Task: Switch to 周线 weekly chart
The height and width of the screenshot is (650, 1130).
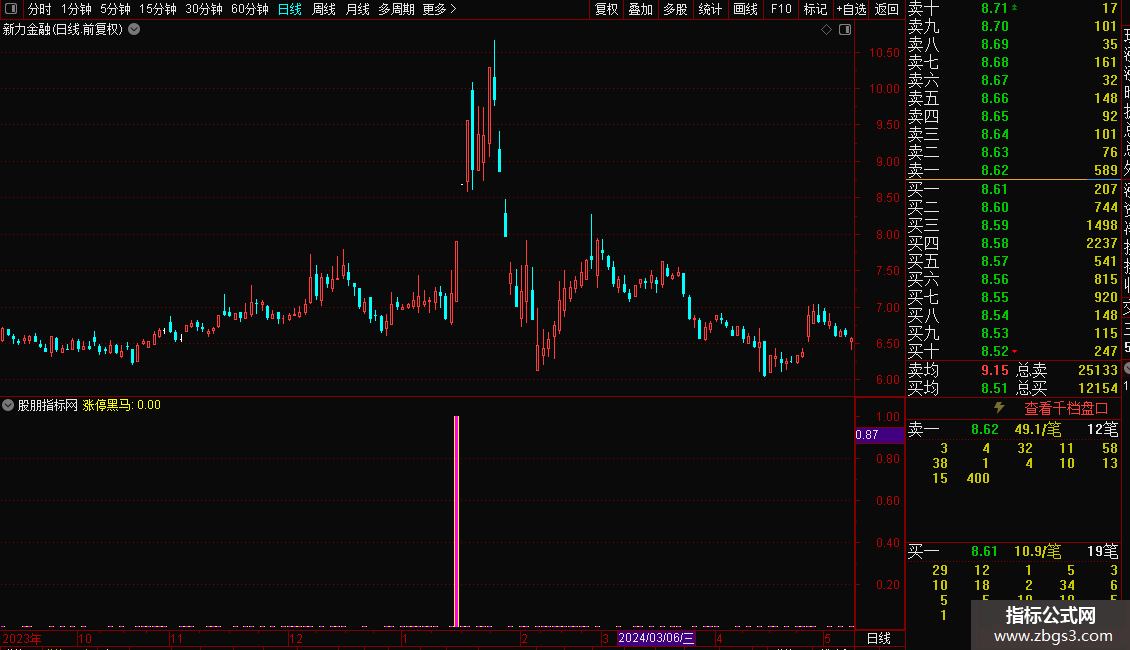Action: [324, 9]
